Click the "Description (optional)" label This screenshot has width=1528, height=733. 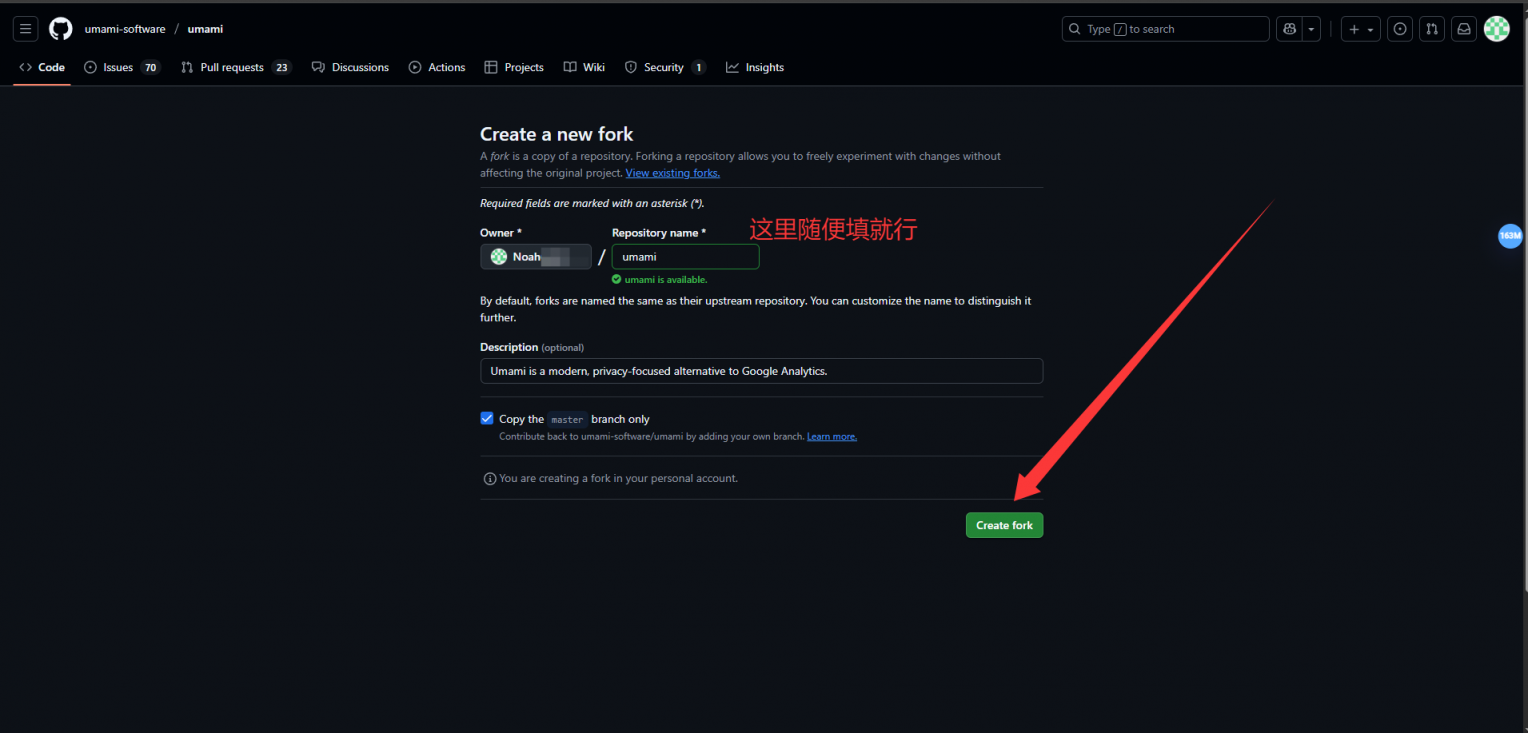532,347
